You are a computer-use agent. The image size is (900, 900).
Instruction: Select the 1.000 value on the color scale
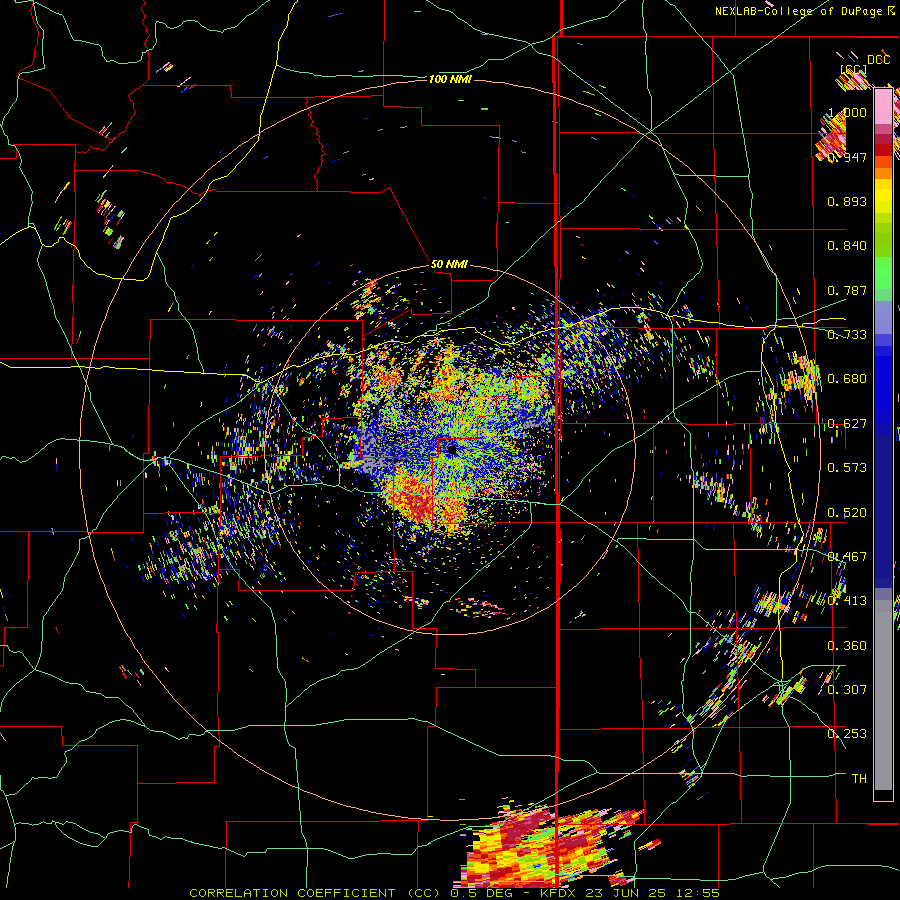(847, 112)
